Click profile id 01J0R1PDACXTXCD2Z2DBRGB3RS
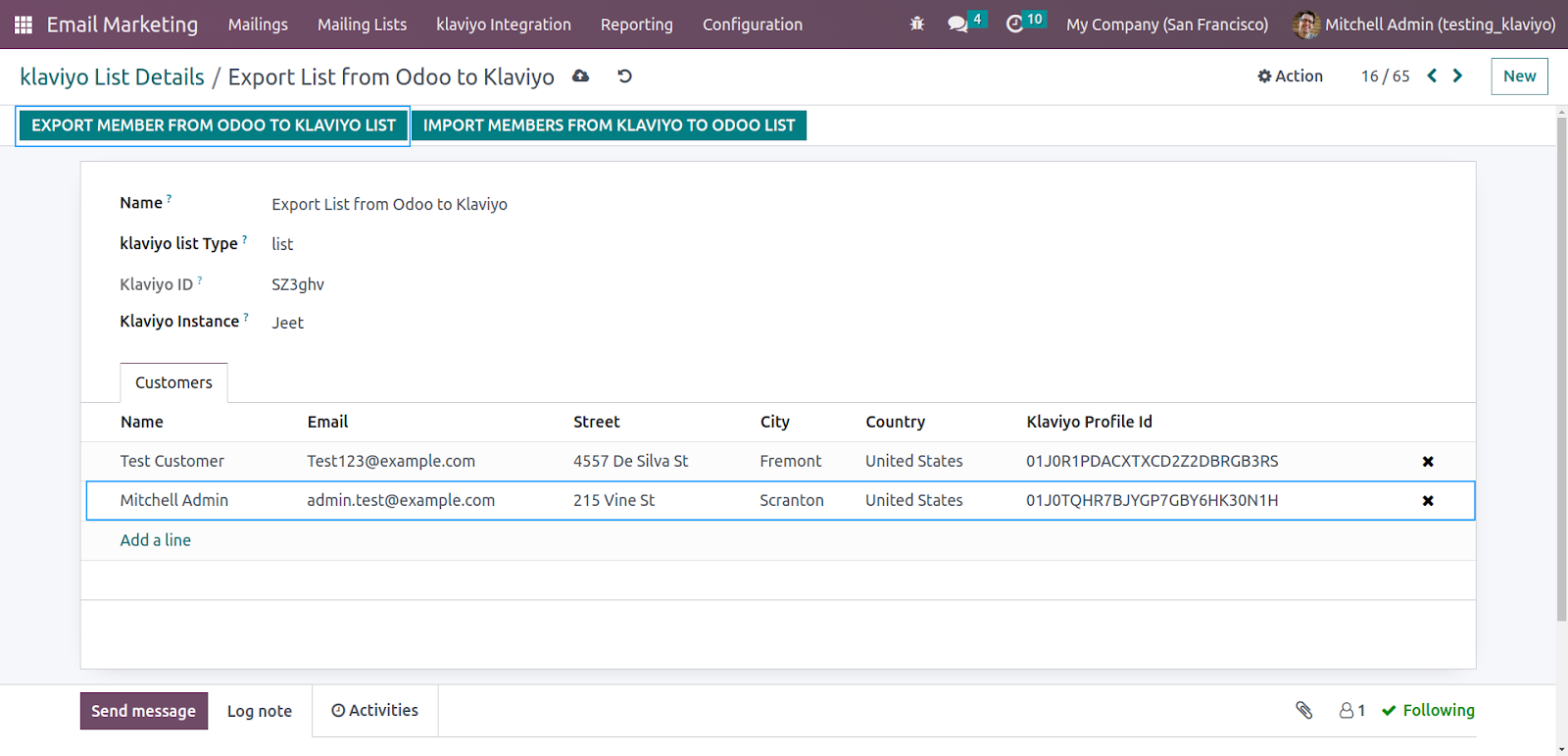Image resolution: width=1568 pixels, height=756 pixels. click(1152, 461)
